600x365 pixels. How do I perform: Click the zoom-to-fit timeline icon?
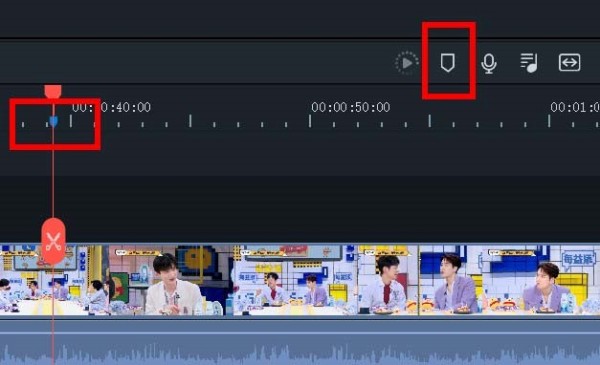(x=569, y=62)
